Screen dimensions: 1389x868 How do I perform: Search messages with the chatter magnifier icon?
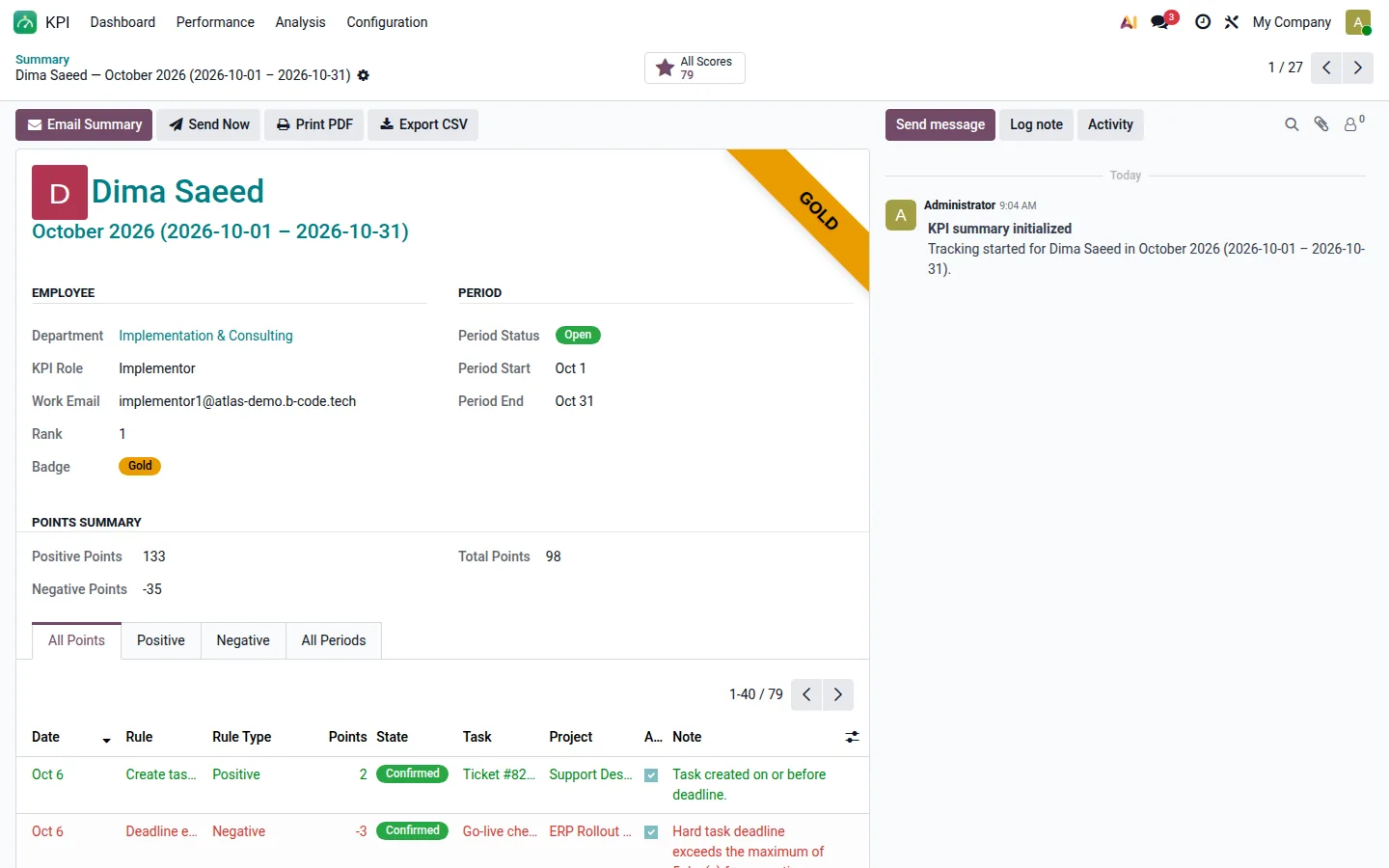(x=1292, y=124)
